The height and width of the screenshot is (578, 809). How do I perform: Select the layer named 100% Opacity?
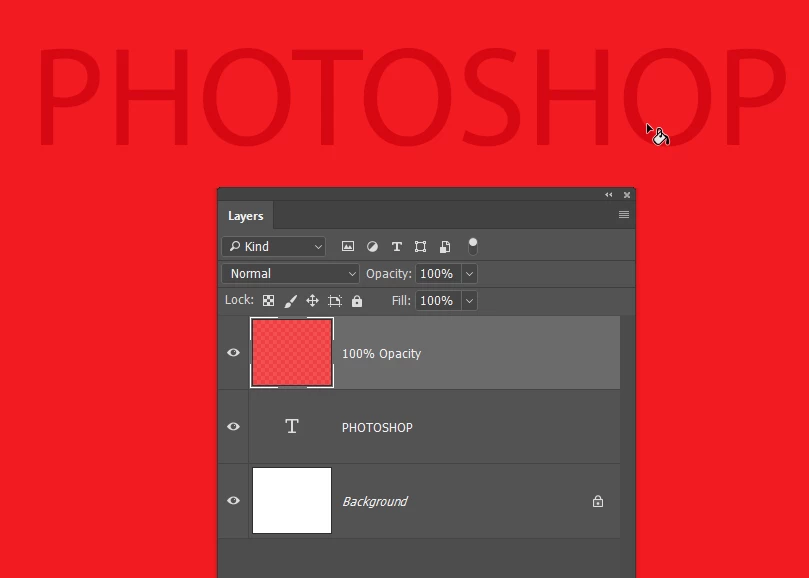pos(381,354)
